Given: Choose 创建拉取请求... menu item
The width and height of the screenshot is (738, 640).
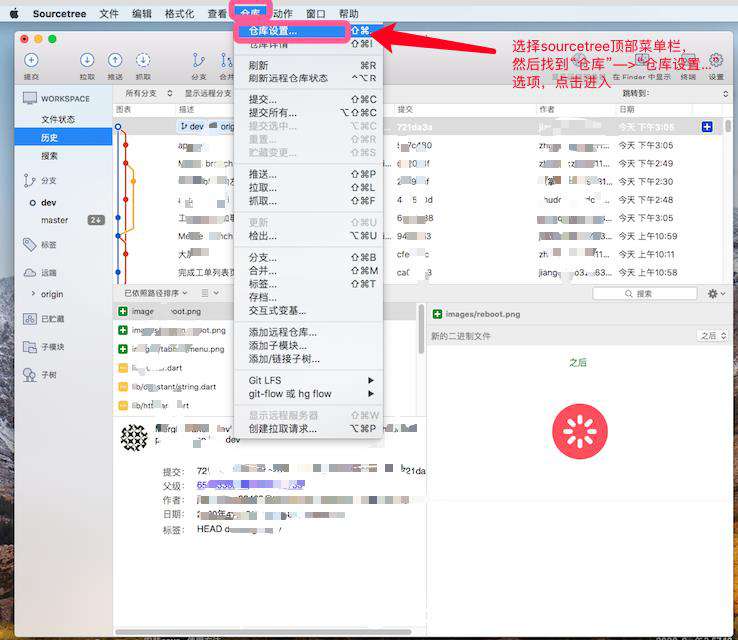Looking at the screenshot, I should pyautogui.click(x=308, y=429).
